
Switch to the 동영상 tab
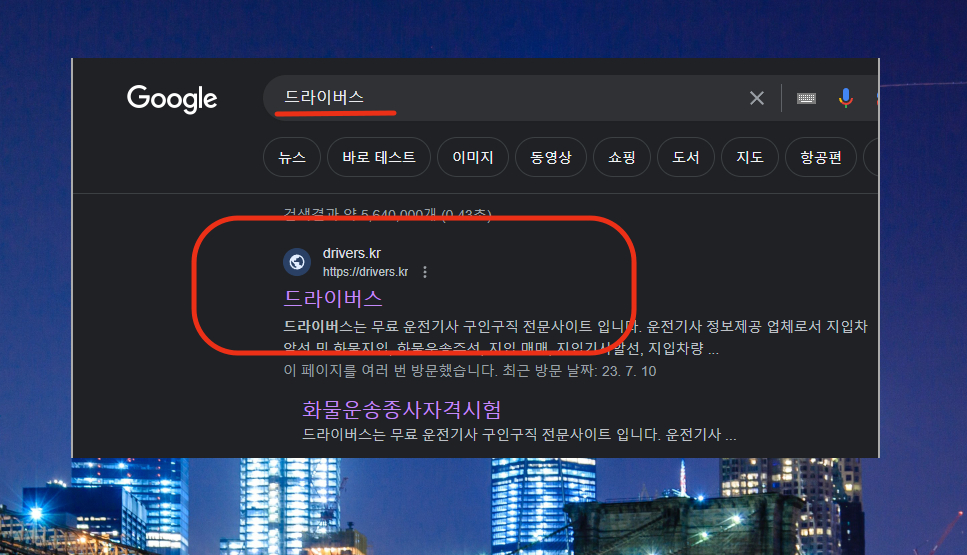pos(551,157)
